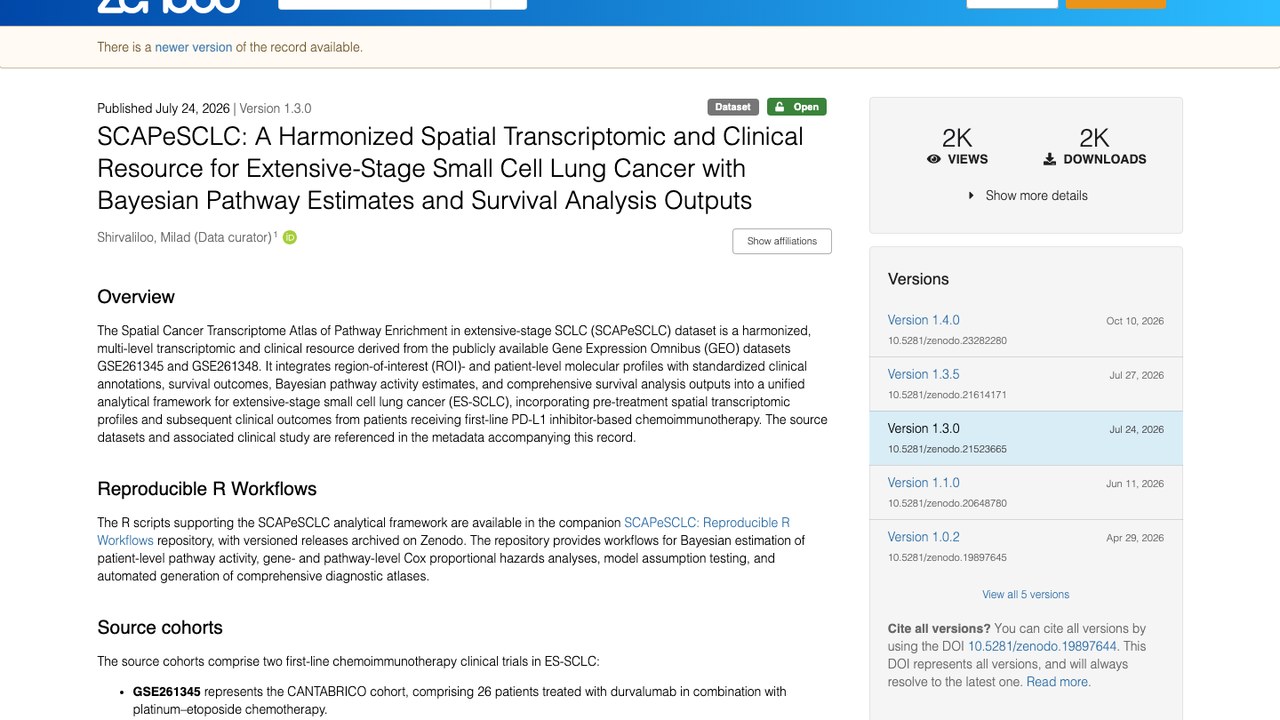This screenshot has width=1280, height=720.
Task: Click the record title starting SCAPeSCLC
Action: point(450,168)
